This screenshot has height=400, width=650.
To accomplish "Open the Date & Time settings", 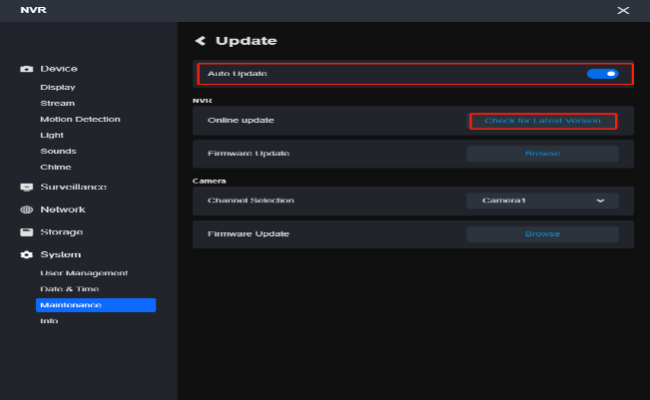I will [69, 289].
